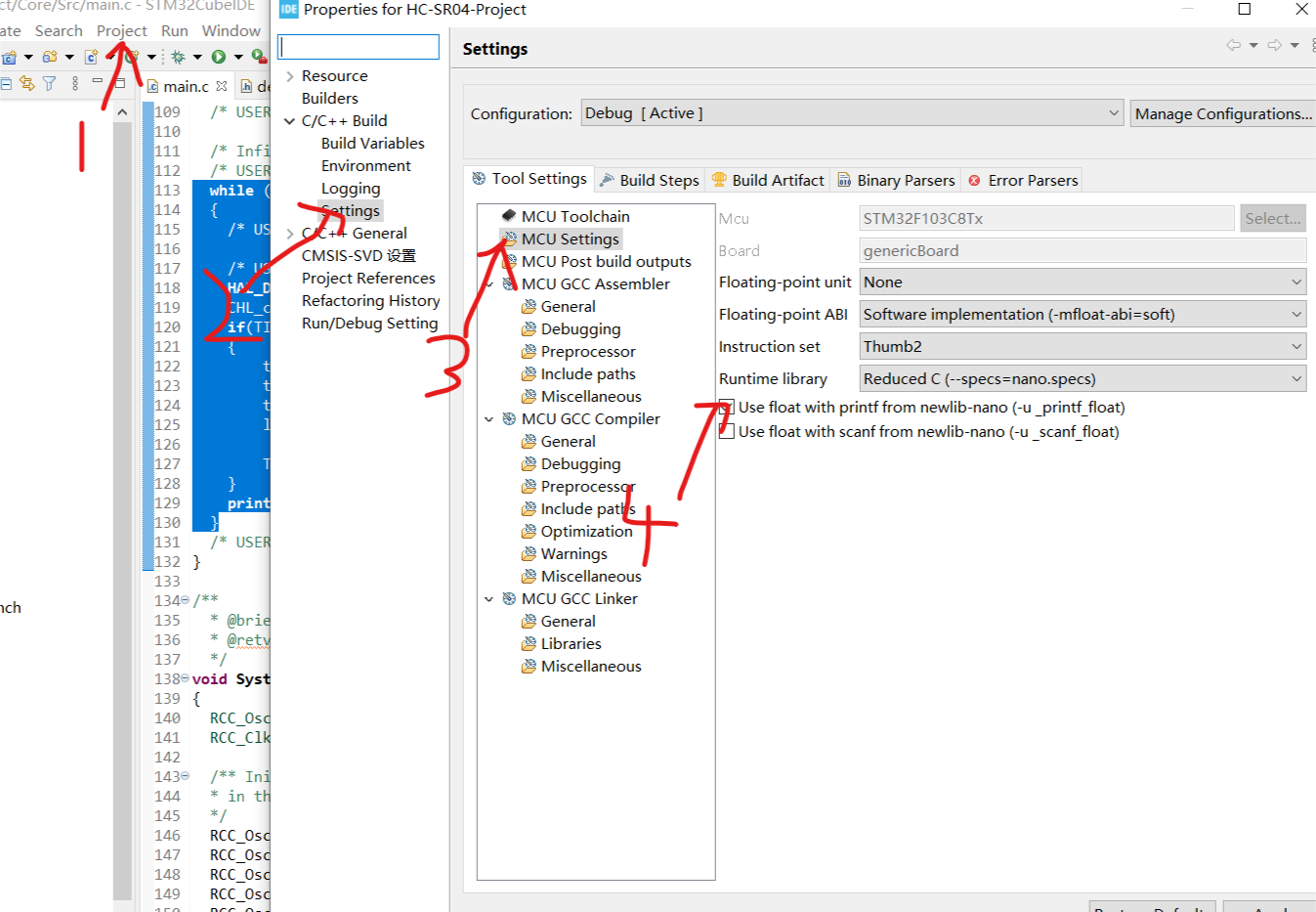Click the MCU GCC Compiler tool icon

pos(508,418)
